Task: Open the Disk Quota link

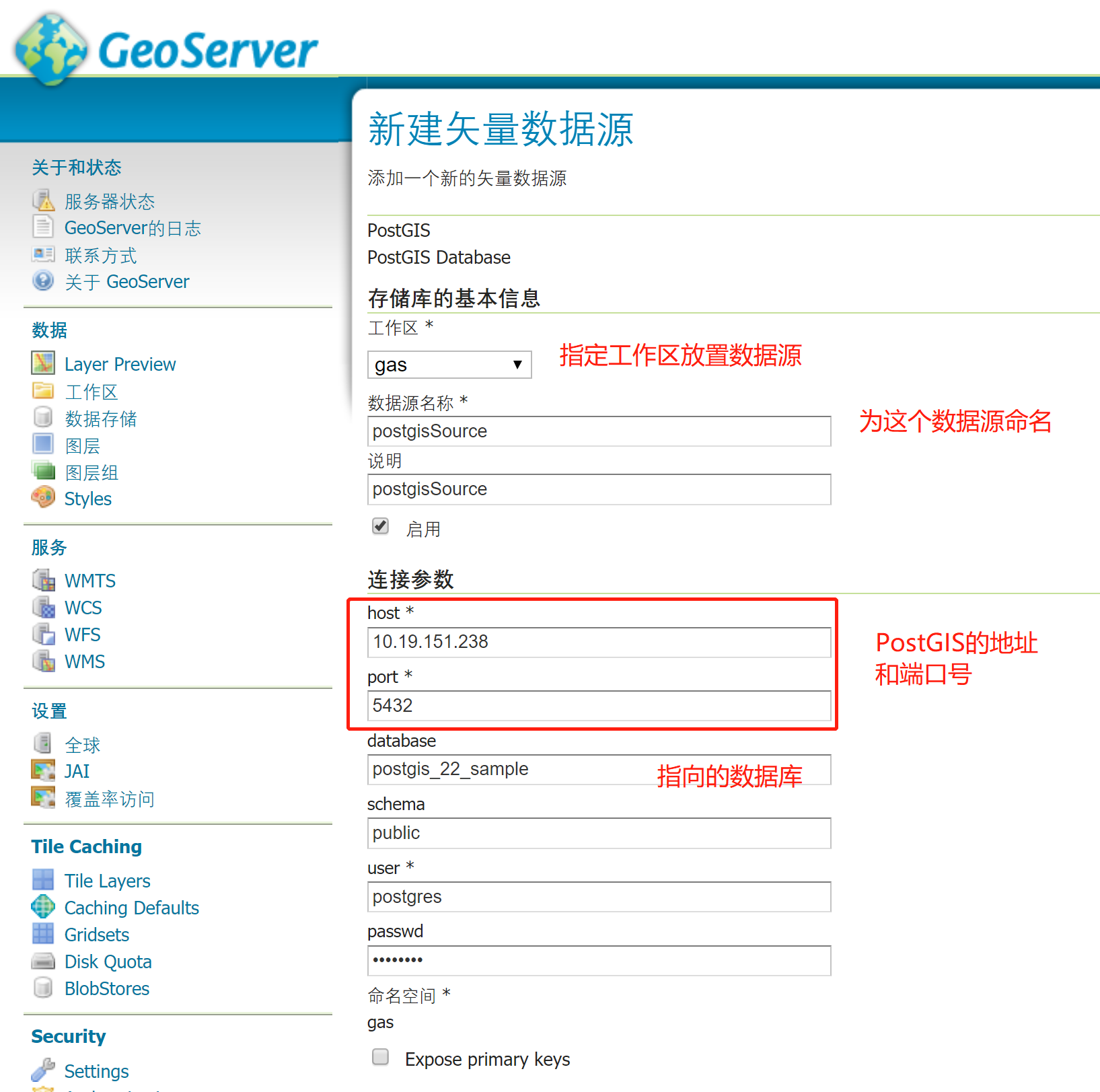Action: (108, 961)
